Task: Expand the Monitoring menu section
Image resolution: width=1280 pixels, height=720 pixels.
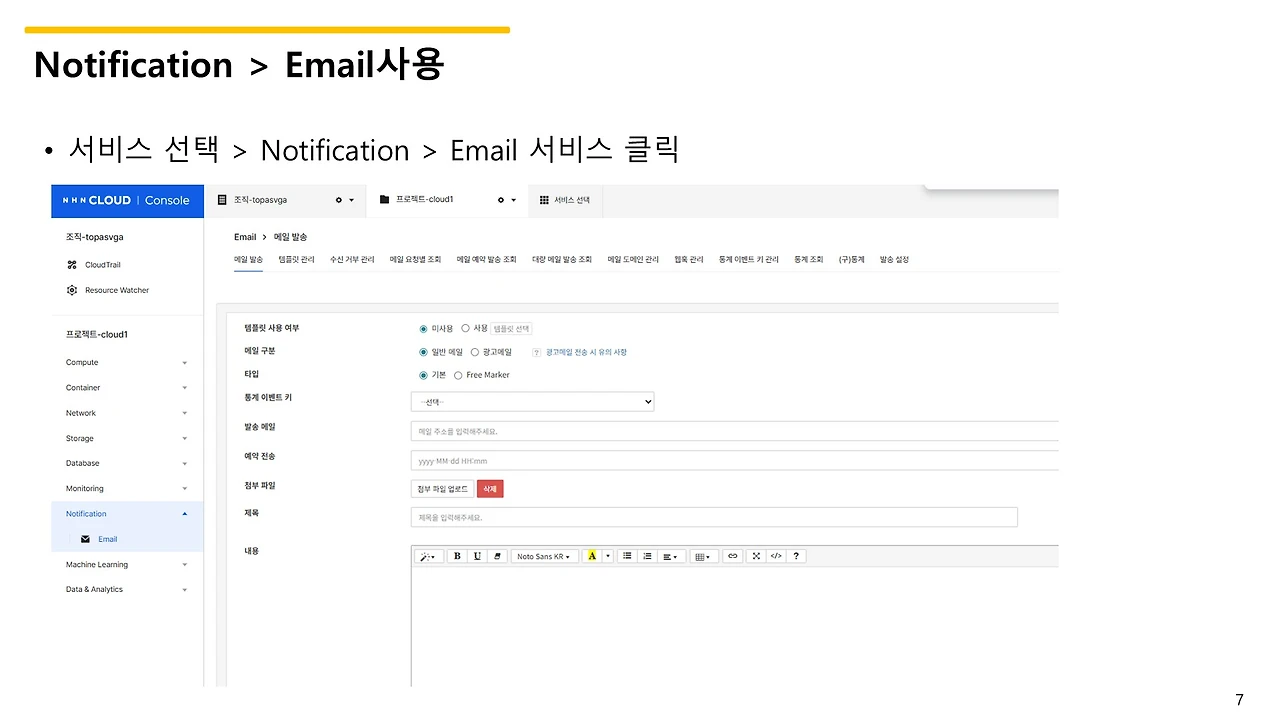Action: pyautogui.click(x=127, y=489)
